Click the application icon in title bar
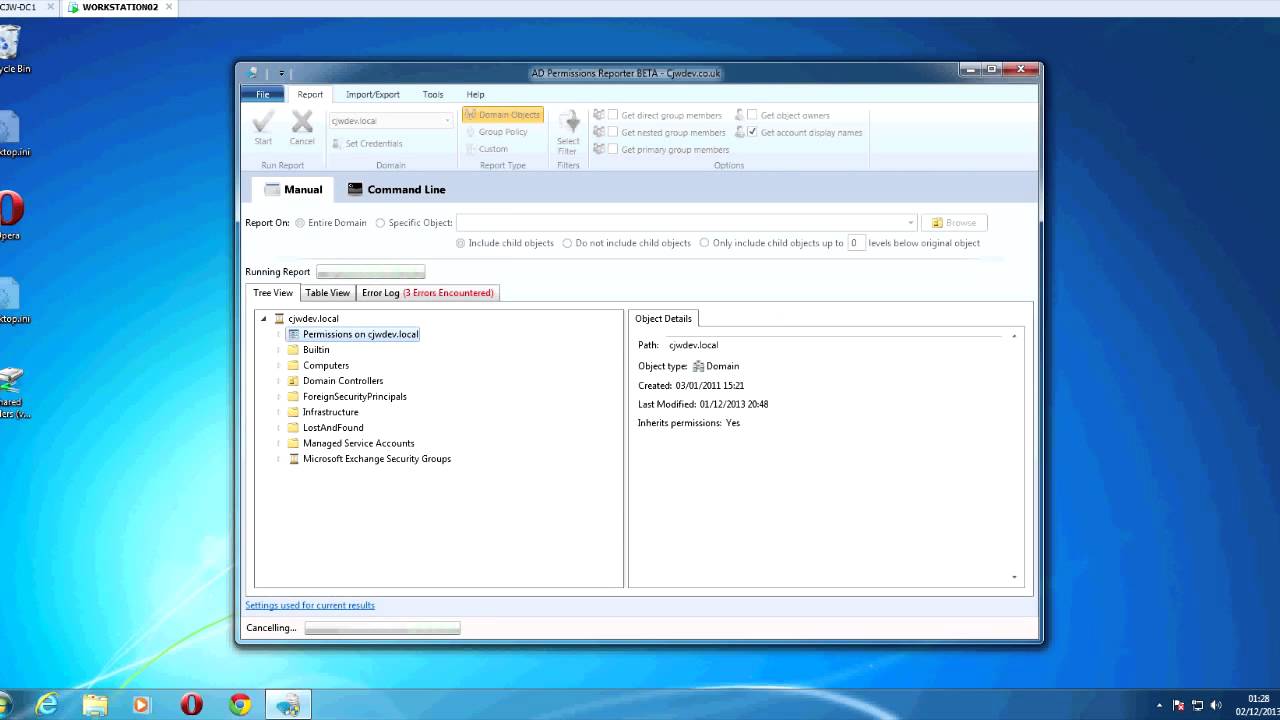The image size is (1280, 720). pos(253,73)
